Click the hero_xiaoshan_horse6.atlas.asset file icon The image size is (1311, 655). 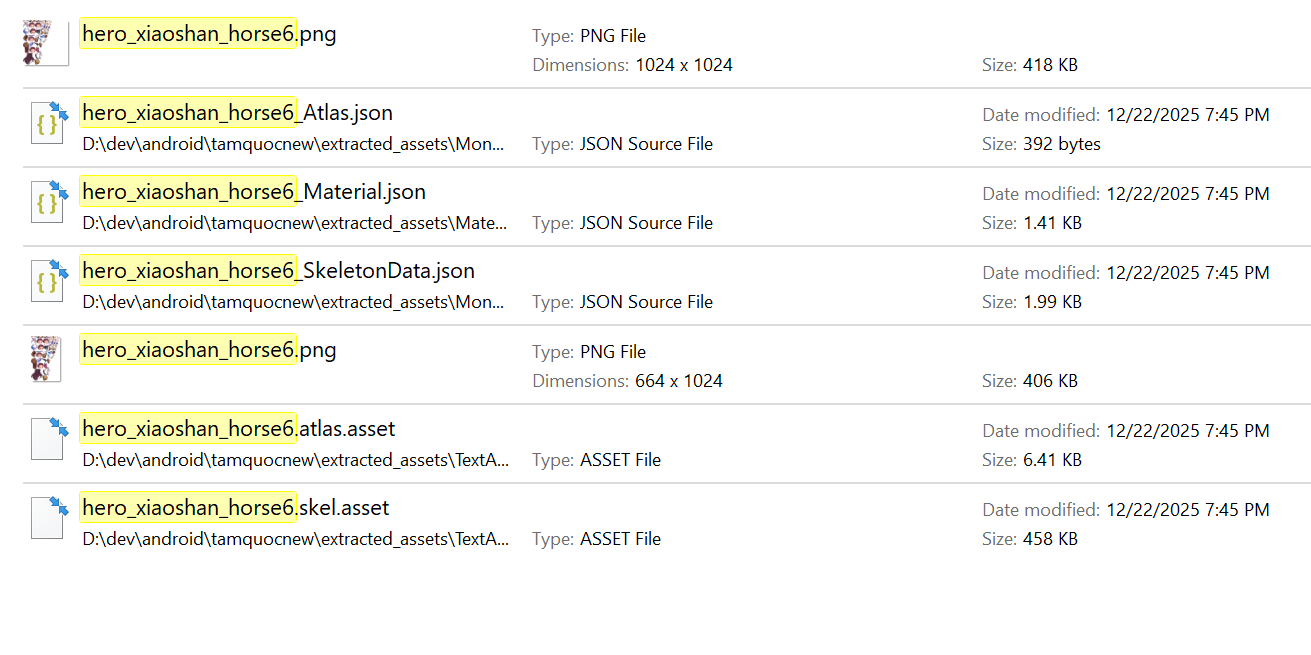coord(48,438)
